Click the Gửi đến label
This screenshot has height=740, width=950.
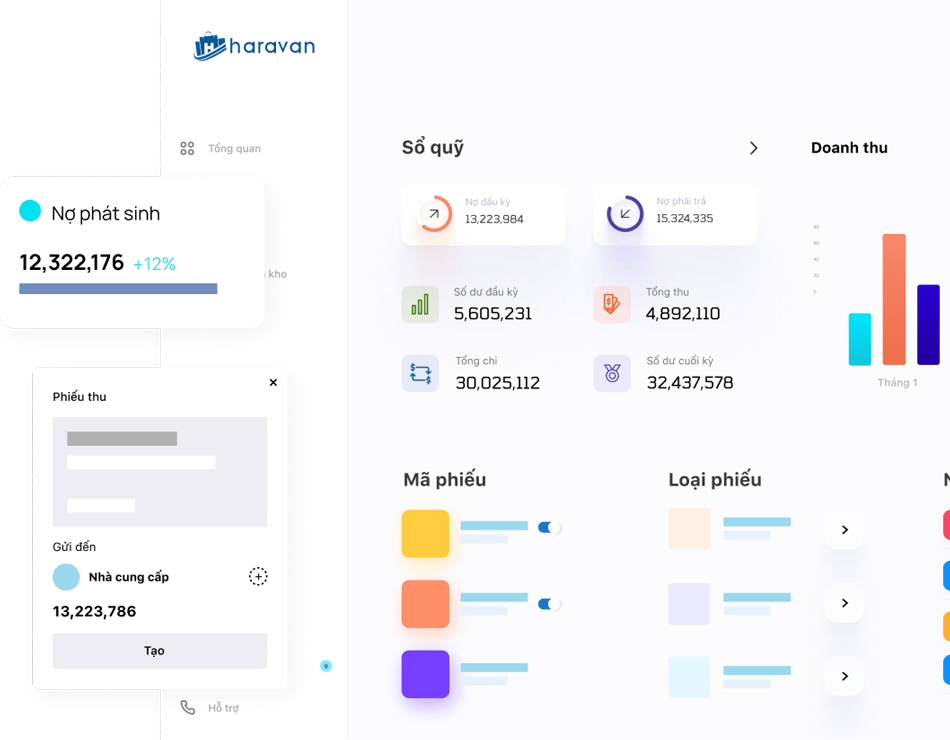tap(74, 547)
